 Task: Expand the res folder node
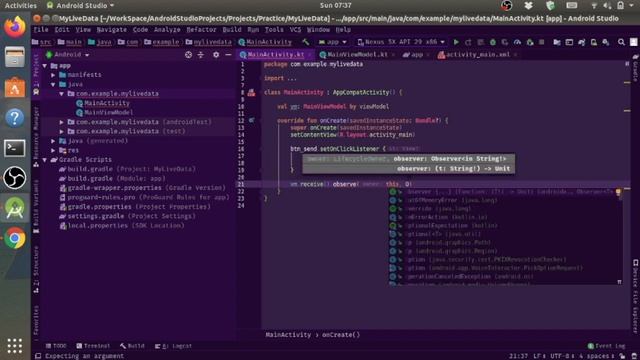[x=53, y=150]
